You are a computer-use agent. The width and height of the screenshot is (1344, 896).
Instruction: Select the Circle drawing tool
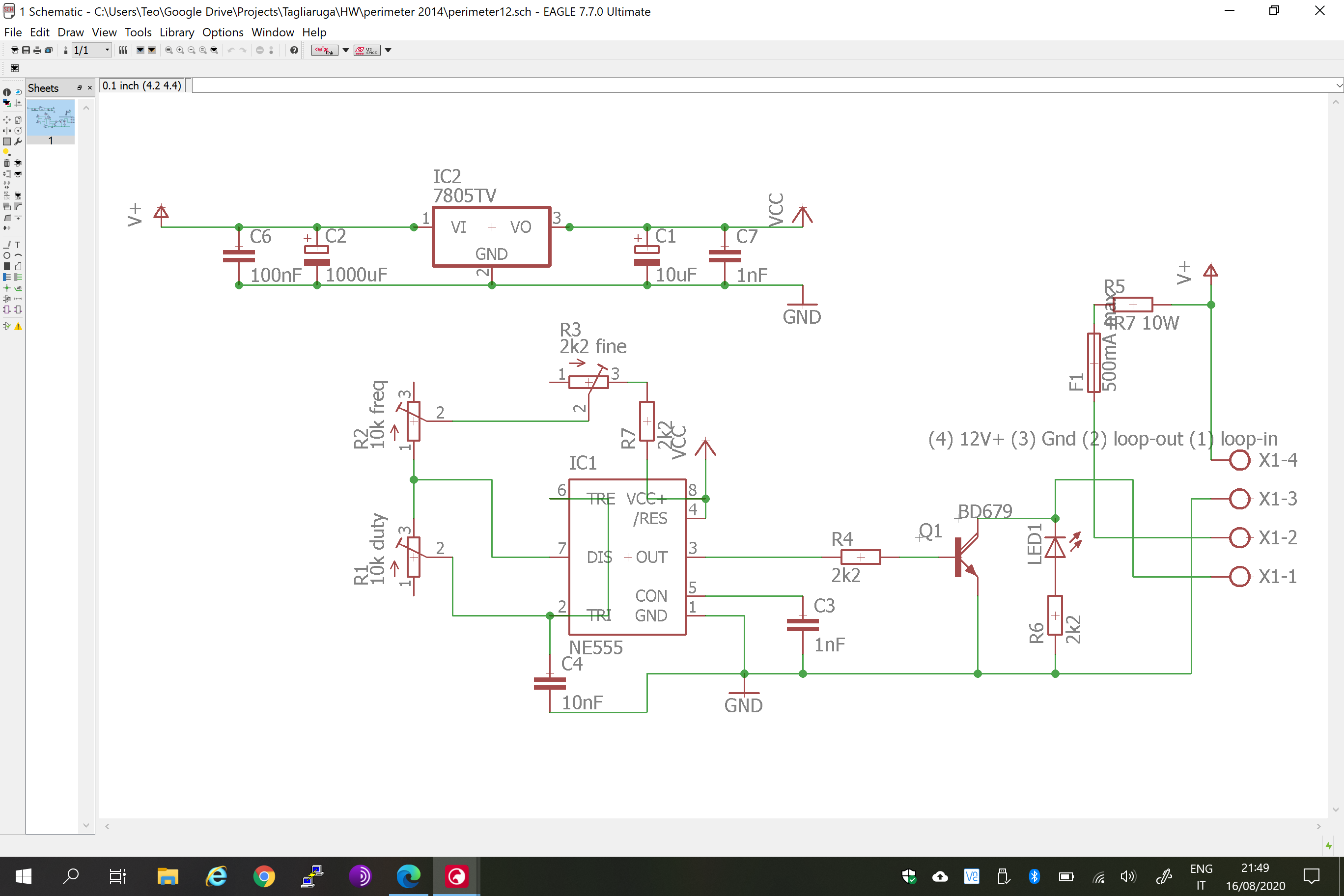pos(6,255)
